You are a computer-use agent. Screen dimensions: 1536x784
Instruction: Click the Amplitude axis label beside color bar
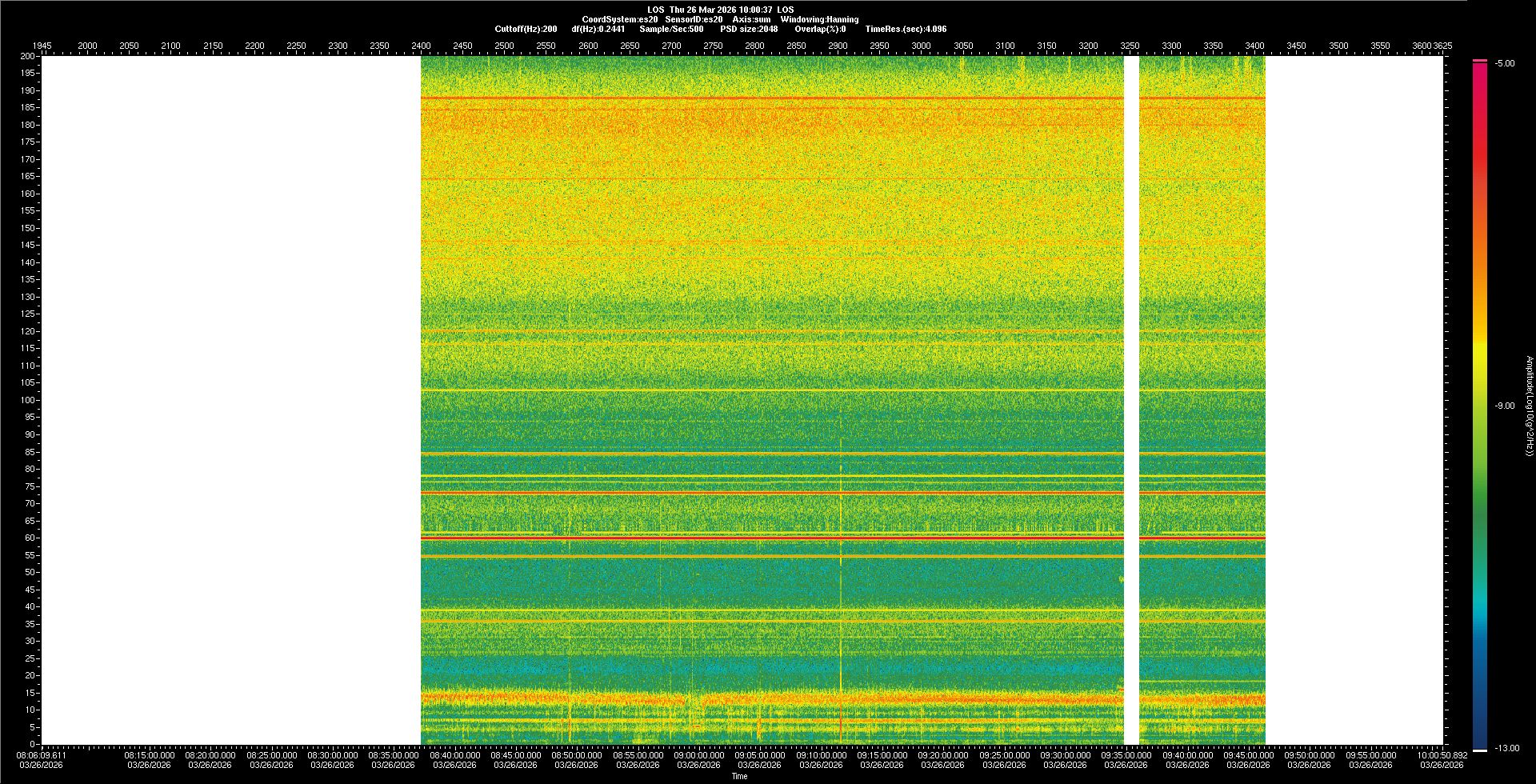point(1529,406)
